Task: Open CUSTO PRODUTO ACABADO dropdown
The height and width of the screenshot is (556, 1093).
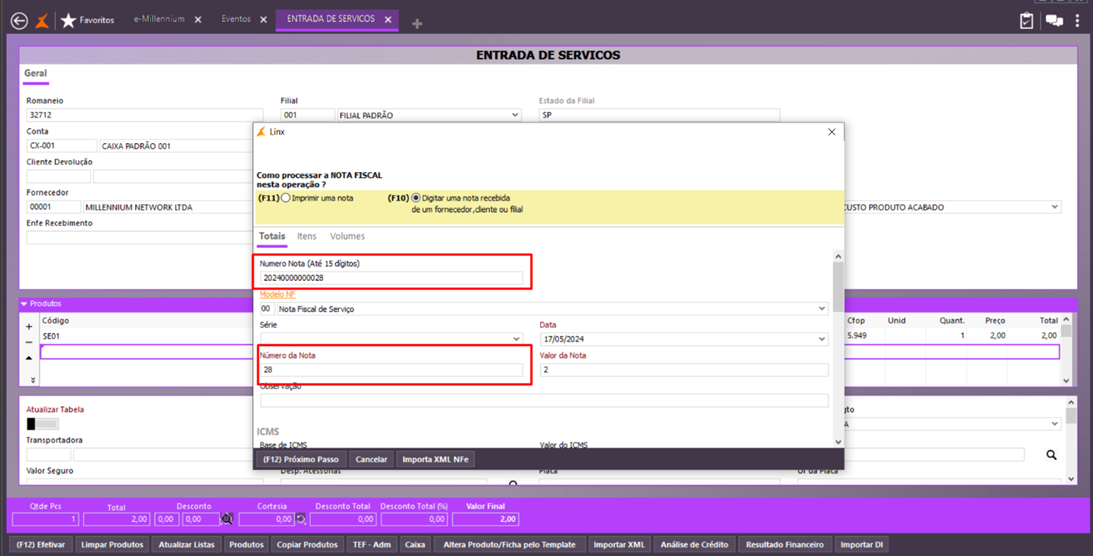Action: tap(1055, 207)
